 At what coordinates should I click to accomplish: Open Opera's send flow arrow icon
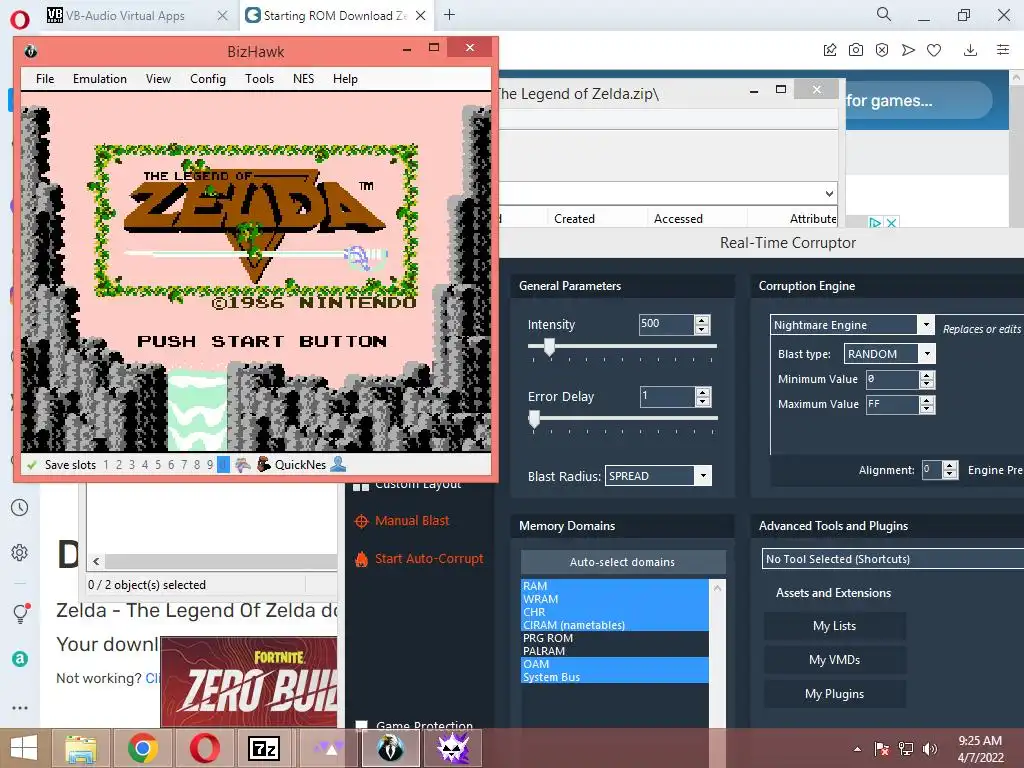908,50
